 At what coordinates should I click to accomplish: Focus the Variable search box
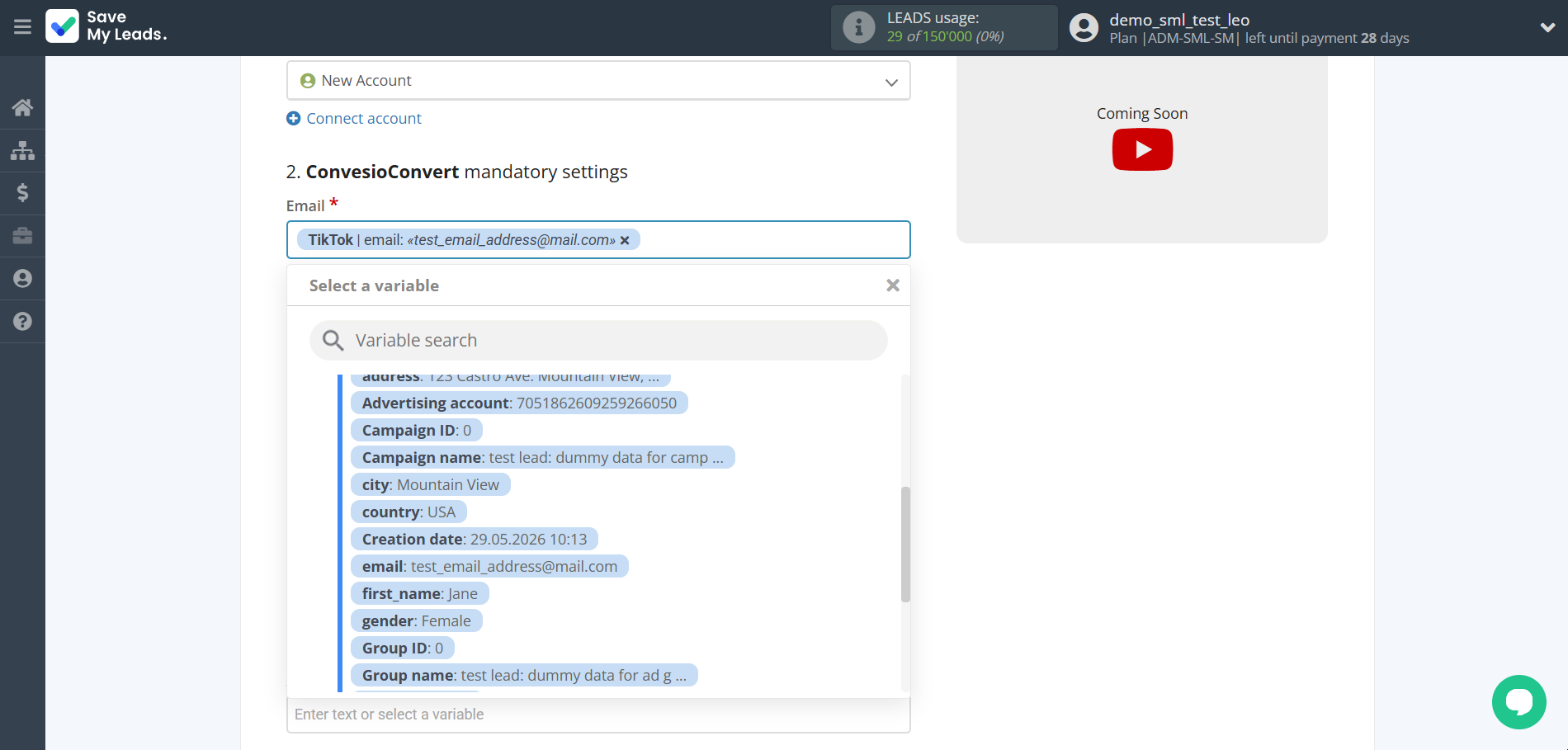pyautogui.click(x=598, y=341)
